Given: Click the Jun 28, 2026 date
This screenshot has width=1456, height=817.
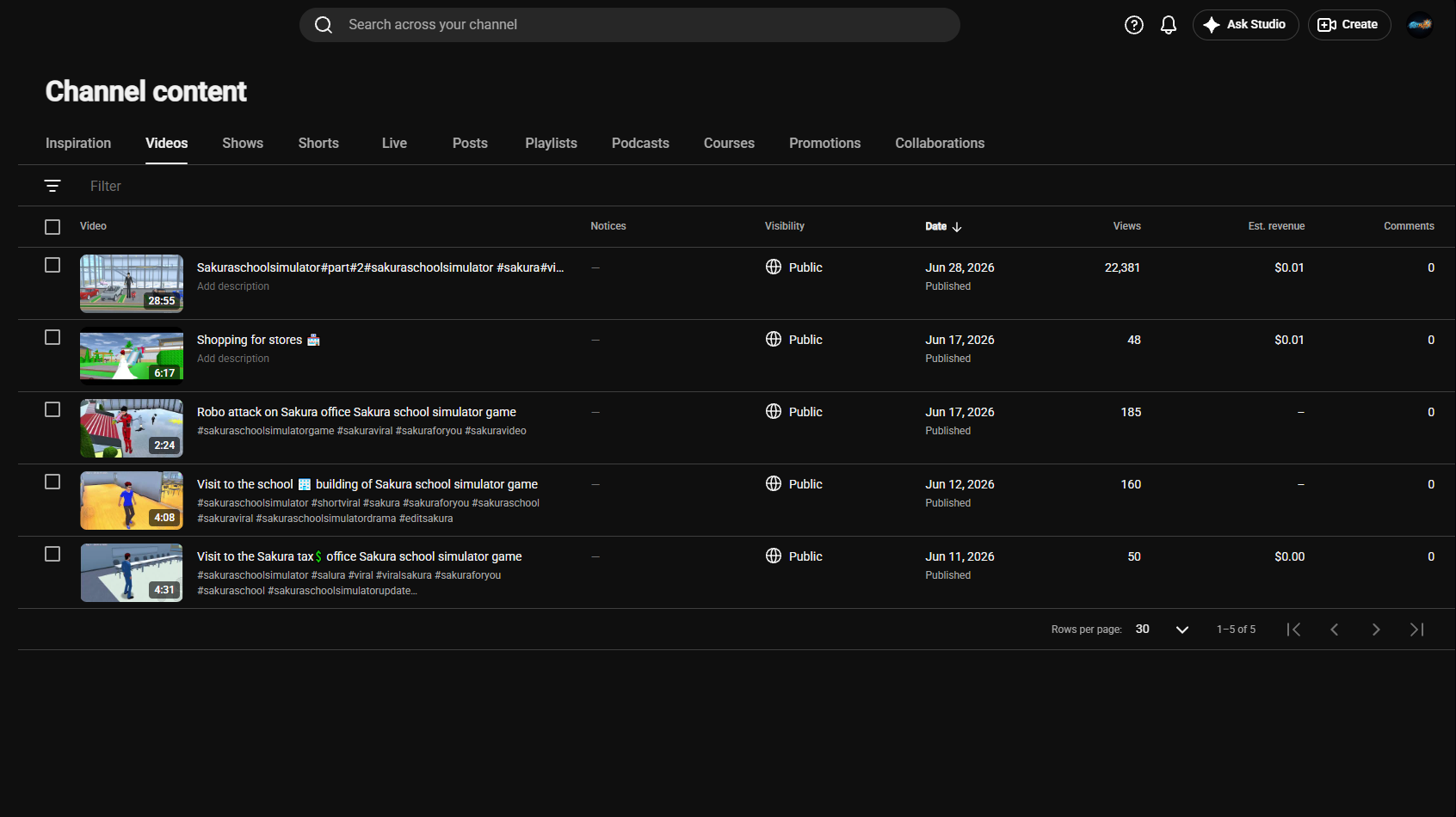Looking at the screenshot, I should [959, 267].
